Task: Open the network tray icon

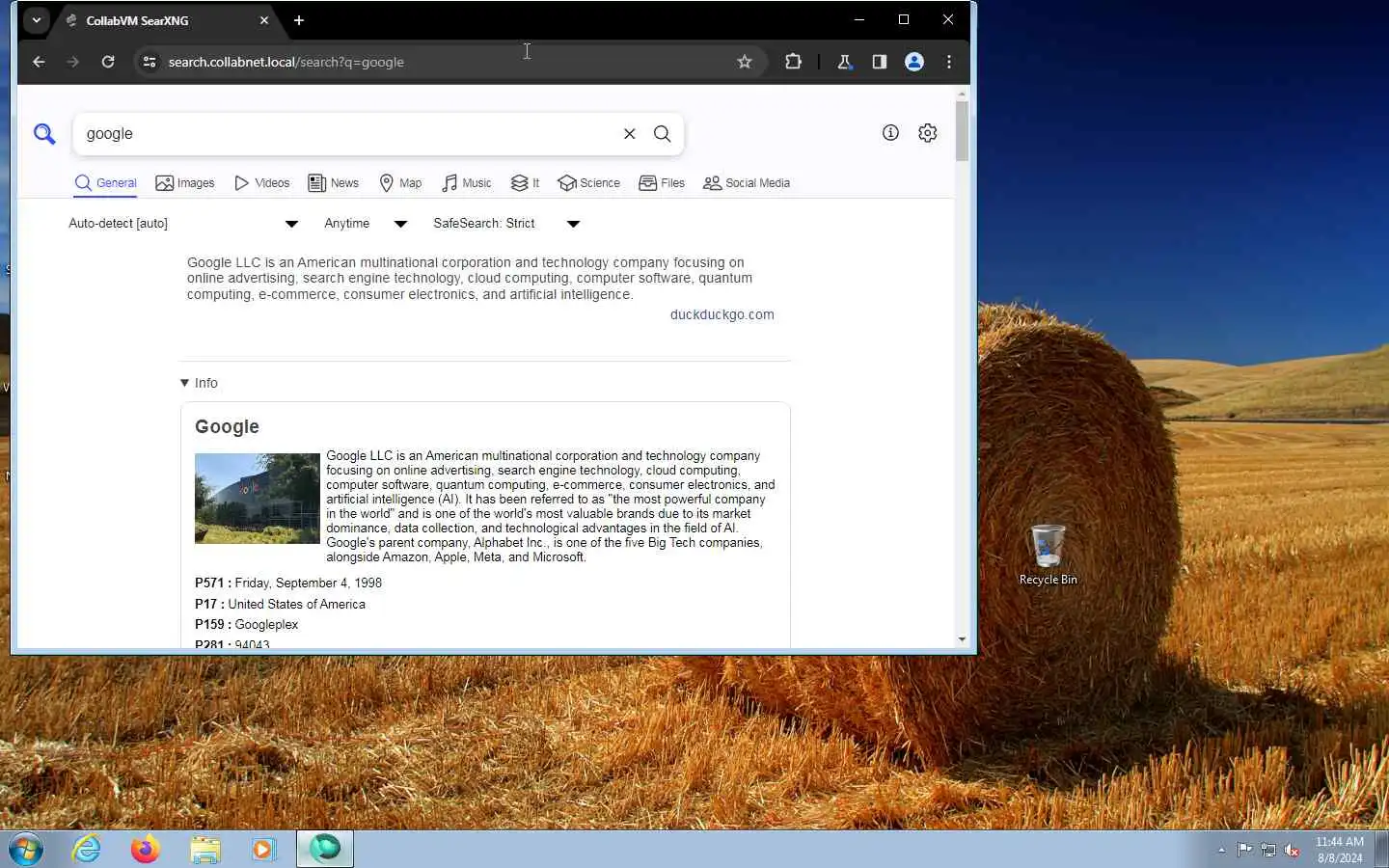Action: pyautogui.click(x=1268, y=850)
